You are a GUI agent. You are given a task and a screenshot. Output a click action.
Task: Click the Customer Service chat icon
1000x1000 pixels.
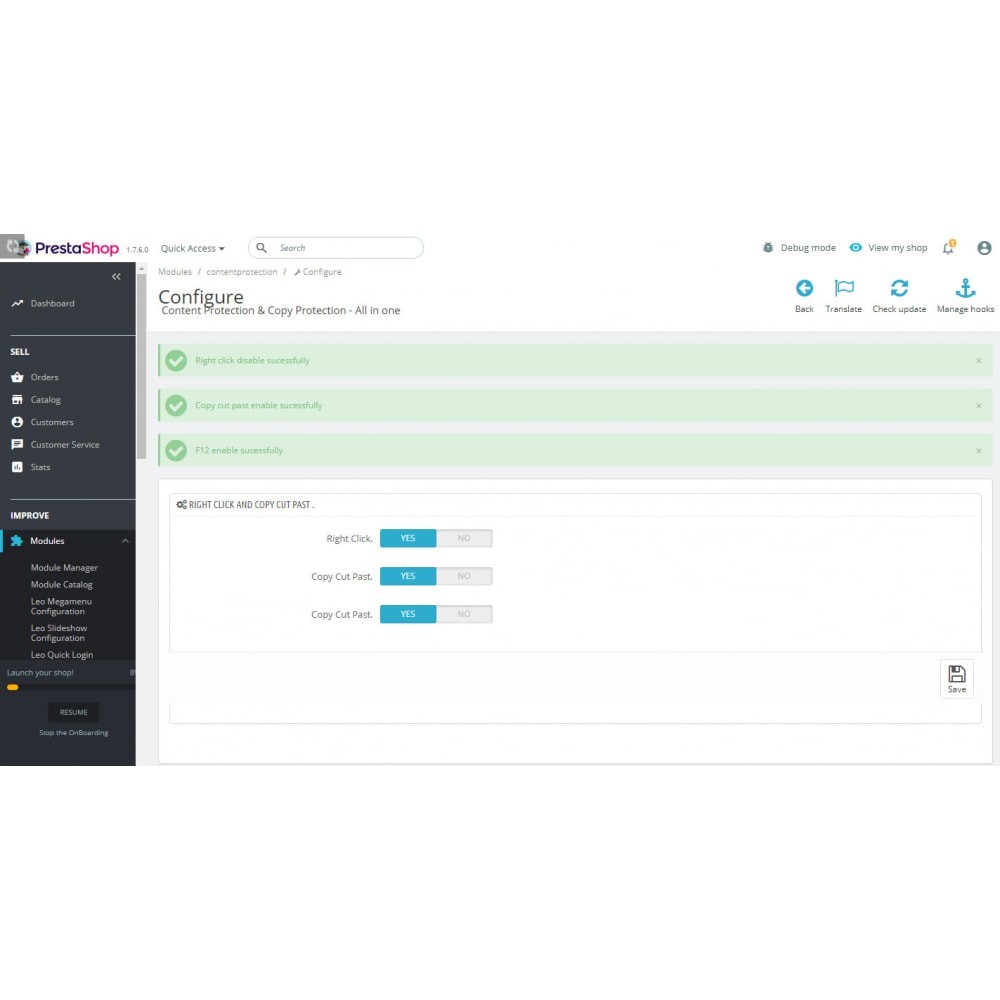coord(17,445)
